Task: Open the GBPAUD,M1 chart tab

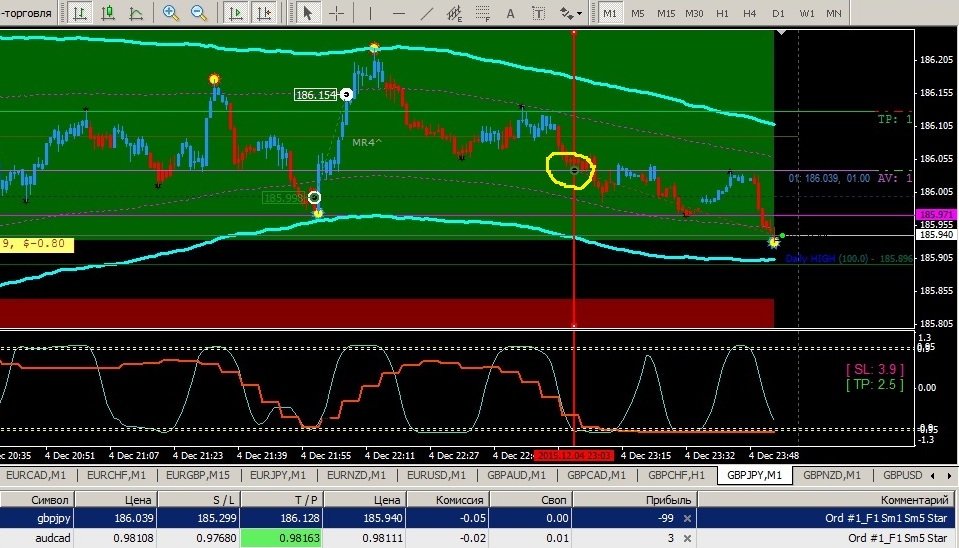Action: (x=516, y=475)
